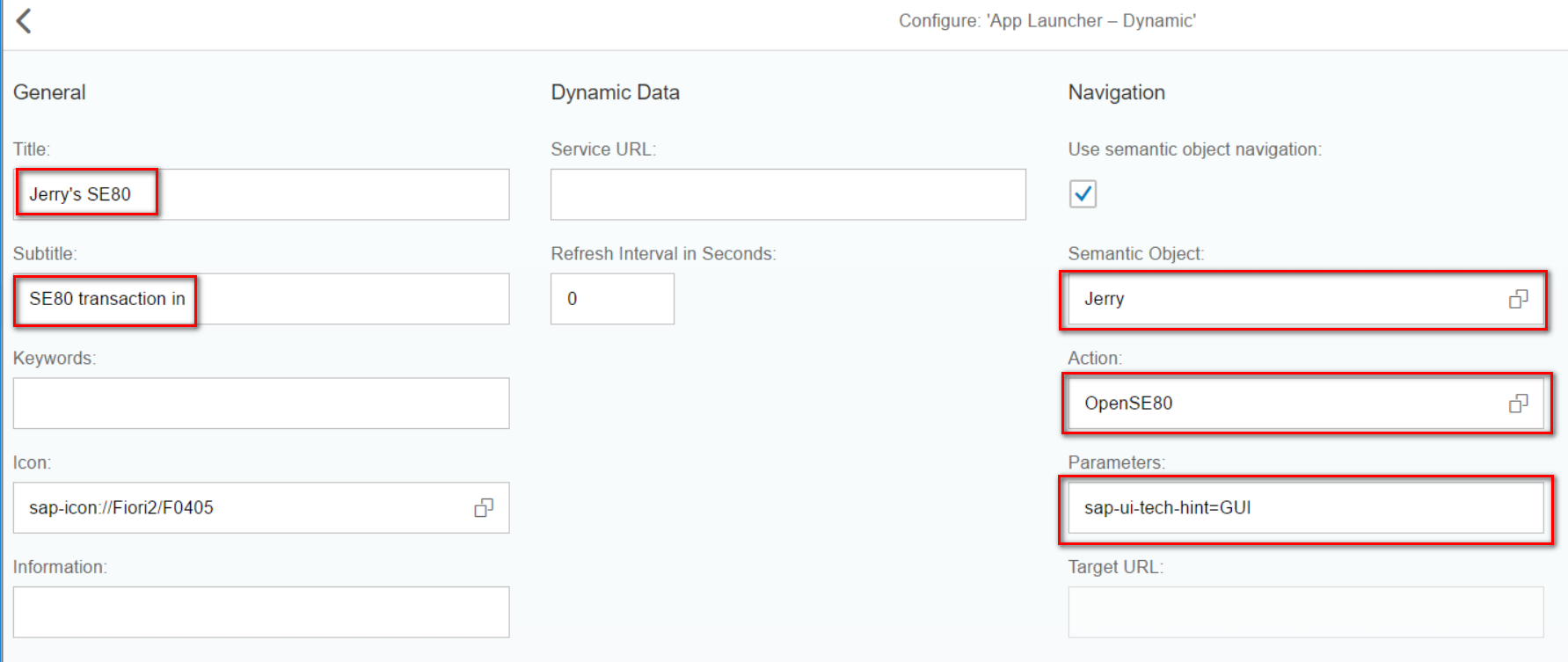Open value help icon in Action field
Image resolution: width=1568 pixels, height=662 pixels.
1518,404
